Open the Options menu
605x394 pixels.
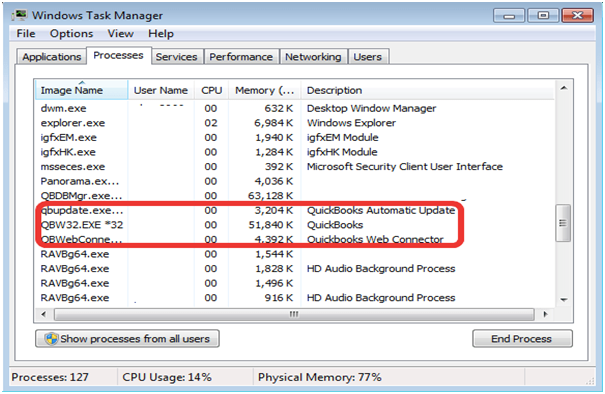pos(71,34)
